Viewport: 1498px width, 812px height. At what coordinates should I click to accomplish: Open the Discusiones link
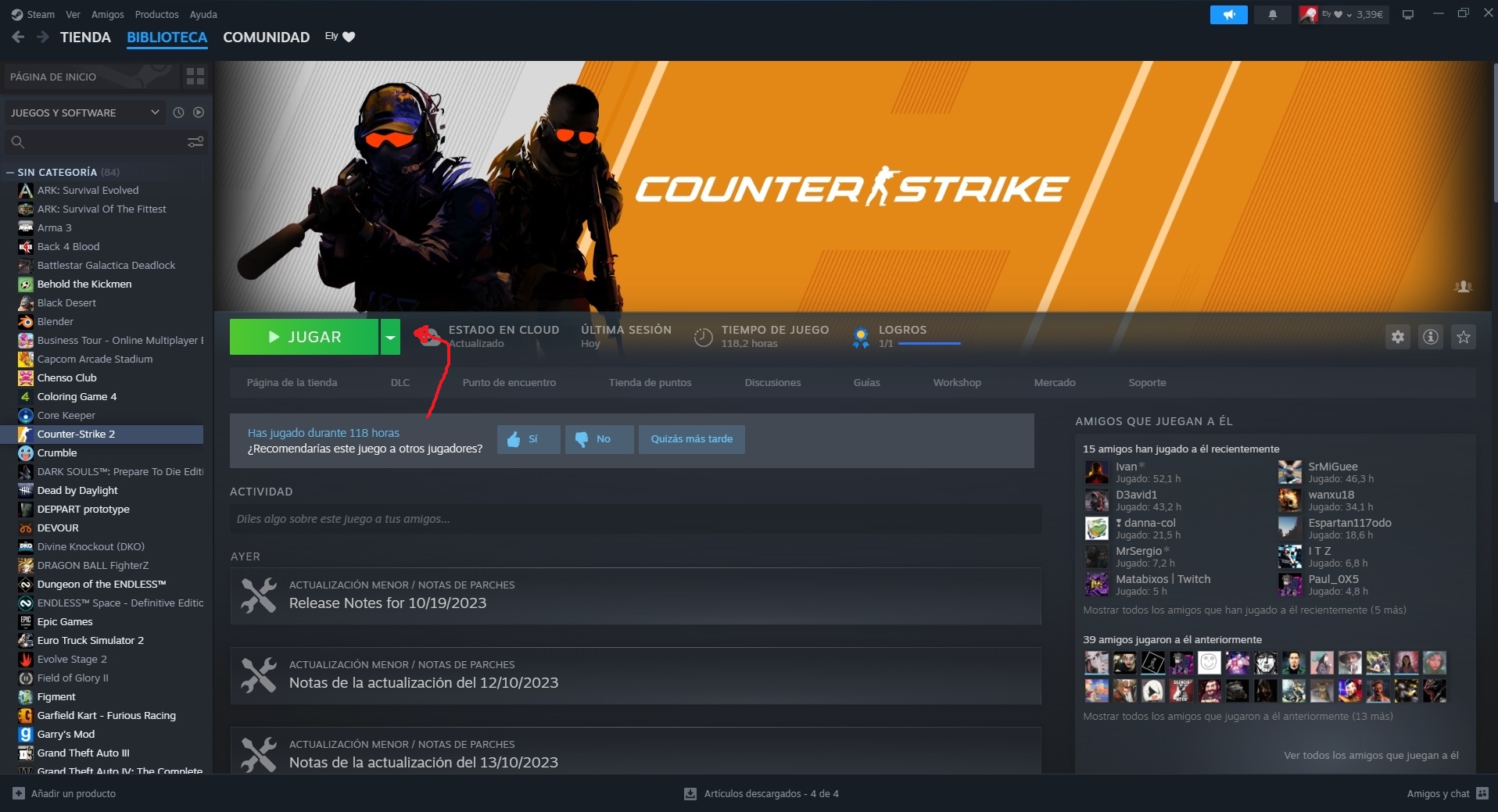pyautogui.click(x=772, y=382)
